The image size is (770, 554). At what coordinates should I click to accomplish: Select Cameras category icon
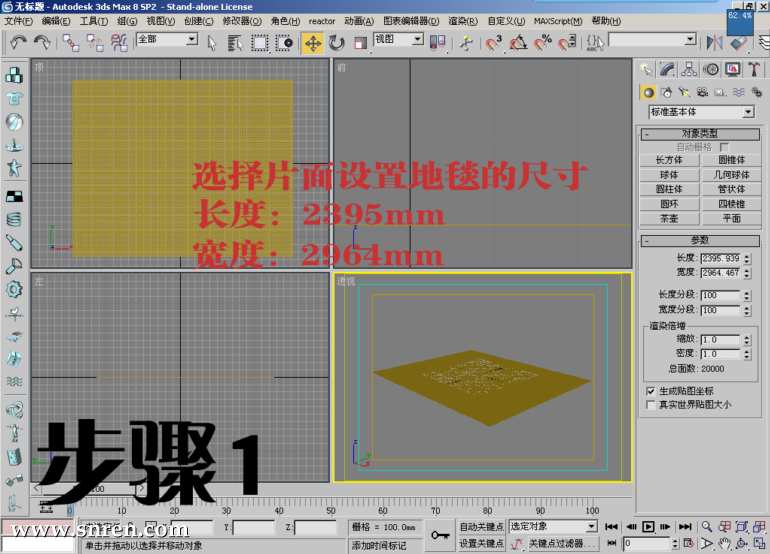pyautogui.click(x=703, y=92)
